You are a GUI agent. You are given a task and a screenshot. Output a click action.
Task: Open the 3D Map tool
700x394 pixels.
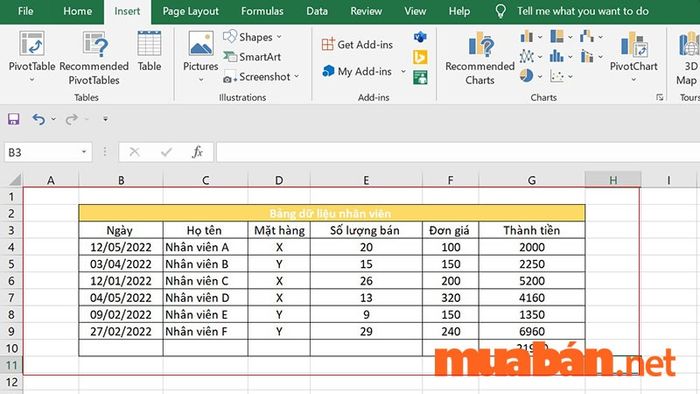pyautogui.click(x=689, y=58)
